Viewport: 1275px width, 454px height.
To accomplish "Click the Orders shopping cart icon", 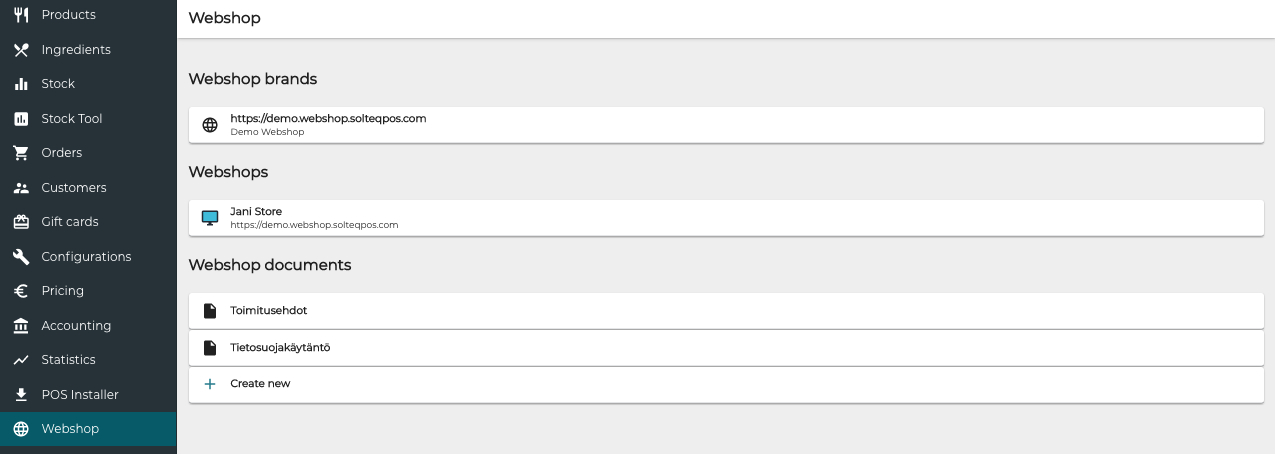I will pos(21,153).
